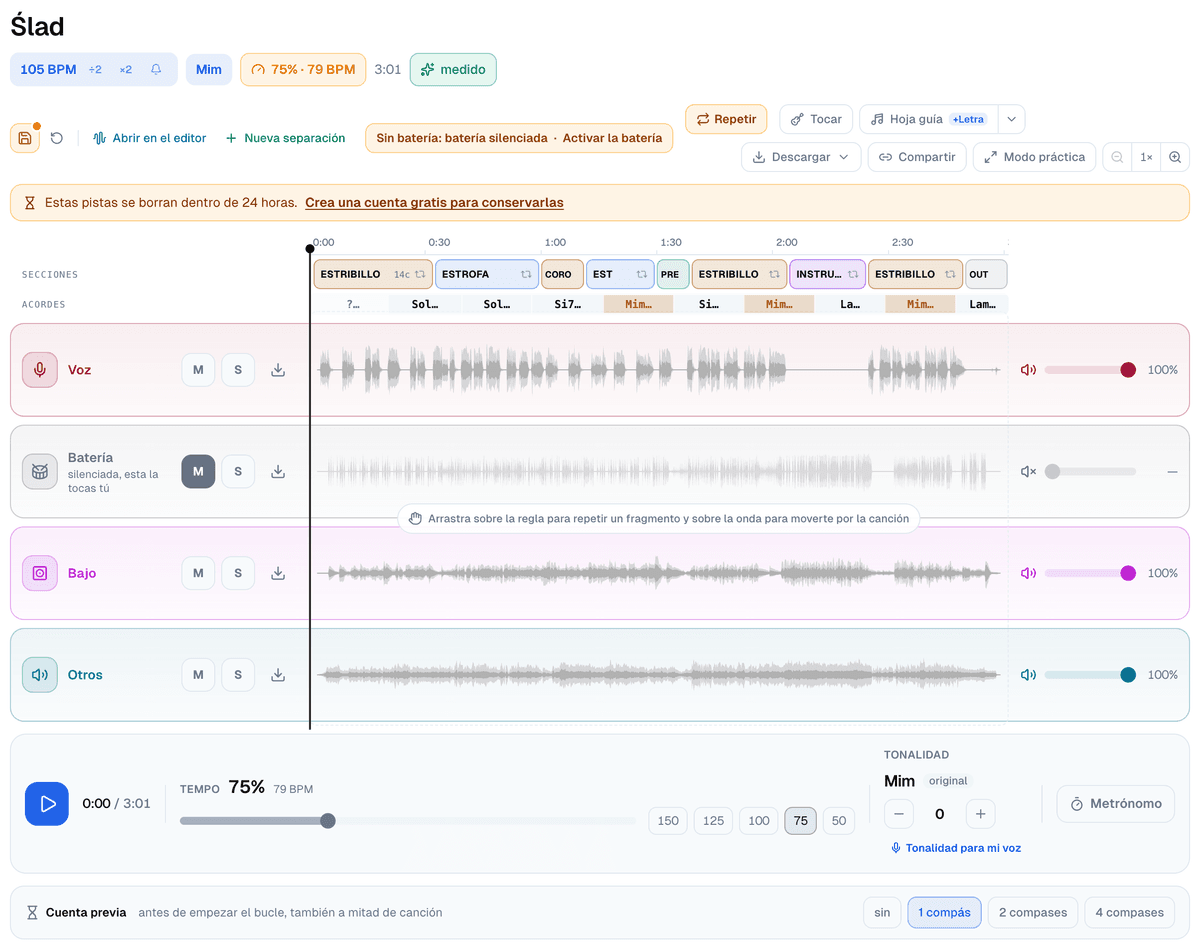Select the first ESTRIBILLO 14c section

(373, 274)
